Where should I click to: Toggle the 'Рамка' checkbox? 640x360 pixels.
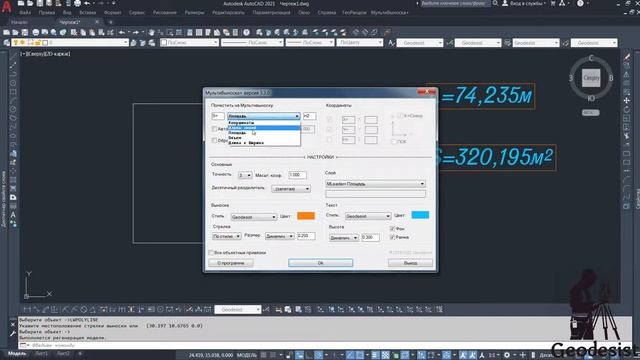pos(392,237)
